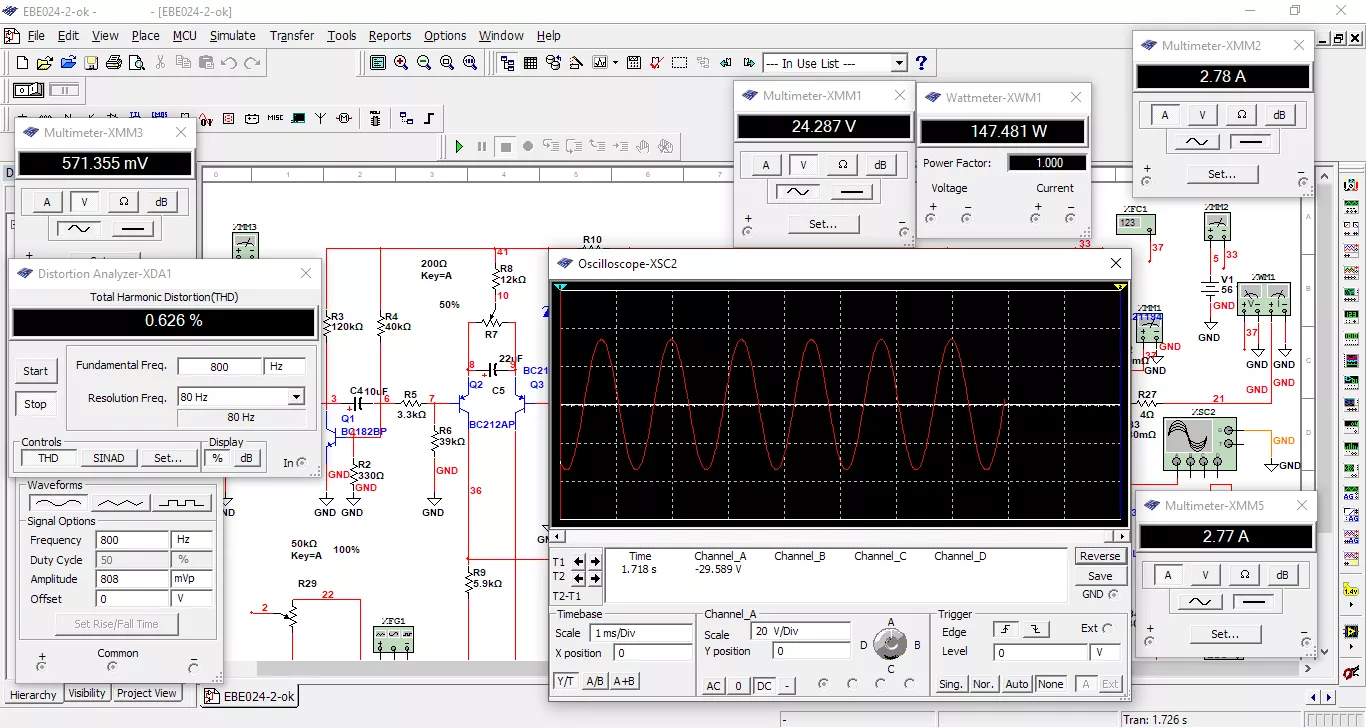Stop the simulation with square button

click(x=506, y=147)
